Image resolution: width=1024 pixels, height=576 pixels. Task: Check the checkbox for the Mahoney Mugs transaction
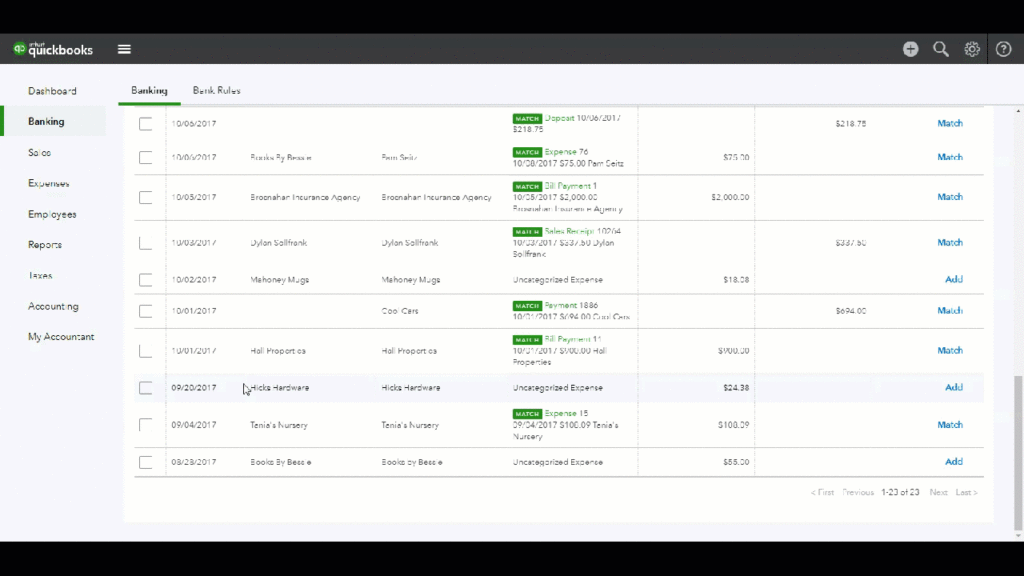coord(146,279)
